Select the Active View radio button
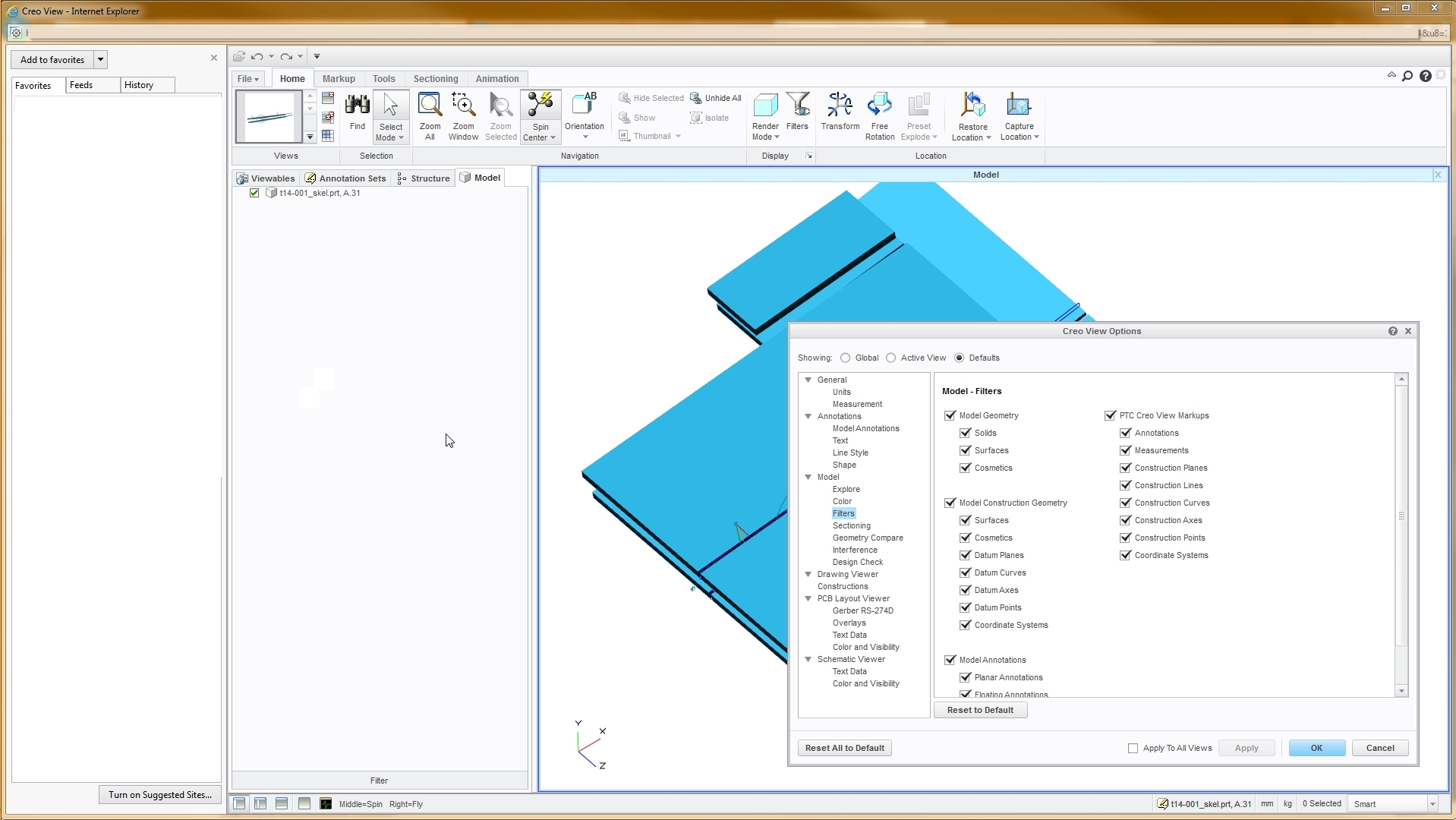Screen dimensions: 1456x820 [892, 358]
